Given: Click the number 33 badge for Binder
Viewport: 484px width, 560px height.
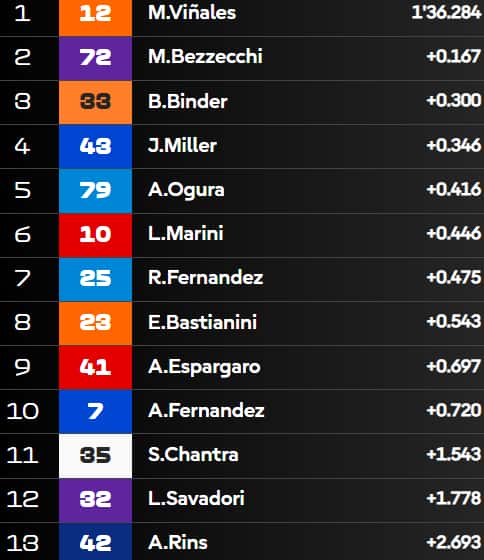Looking at the screenshot, I should pyautogui.click(x=95, y=102).
